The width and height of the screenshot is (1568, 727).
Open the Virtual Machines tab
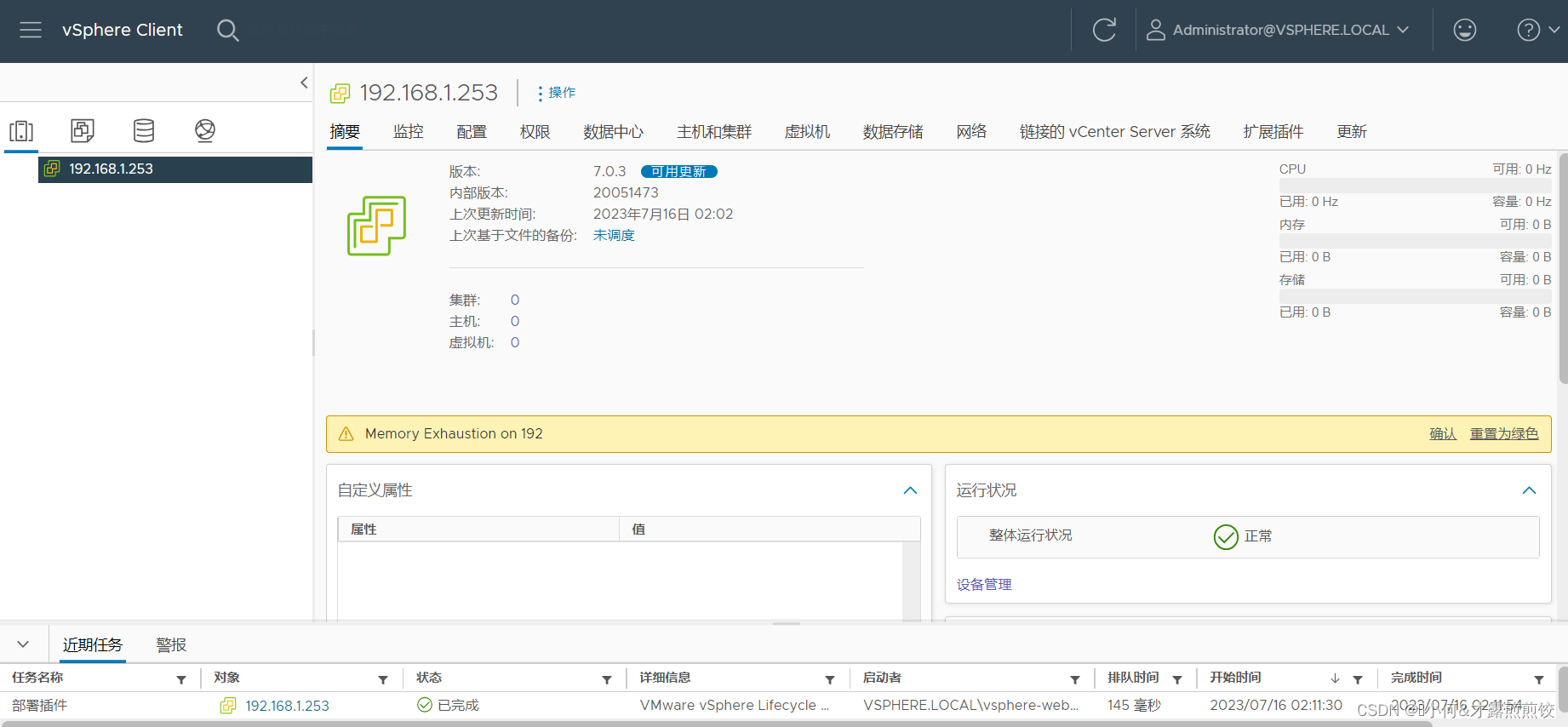[807, 131]
